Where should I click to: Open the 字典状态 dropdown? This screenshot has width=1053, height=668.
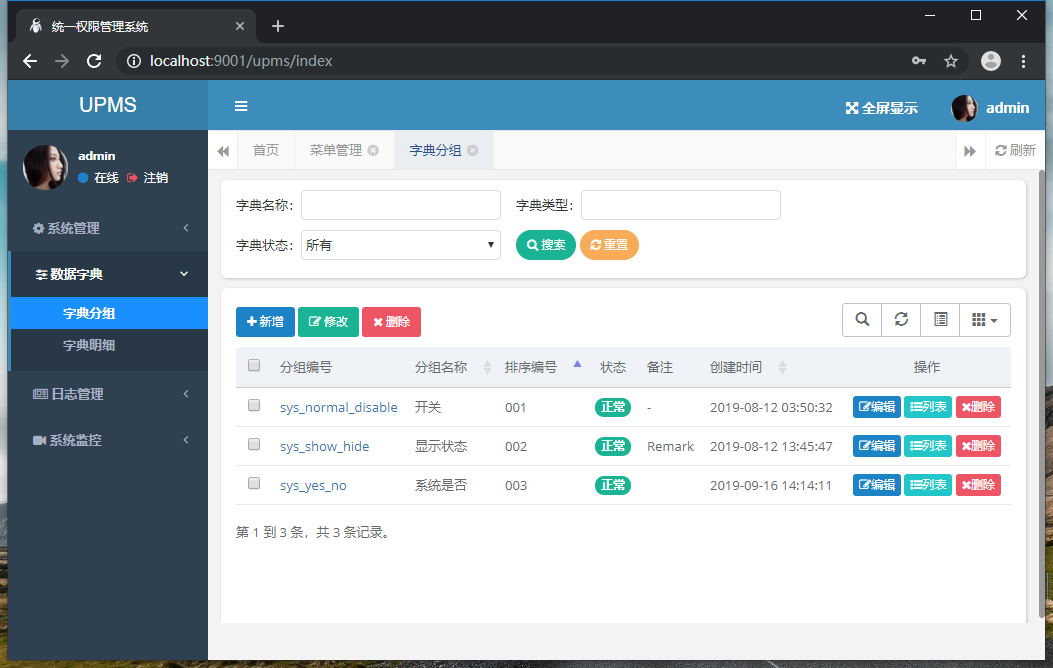tap(401, 245)
